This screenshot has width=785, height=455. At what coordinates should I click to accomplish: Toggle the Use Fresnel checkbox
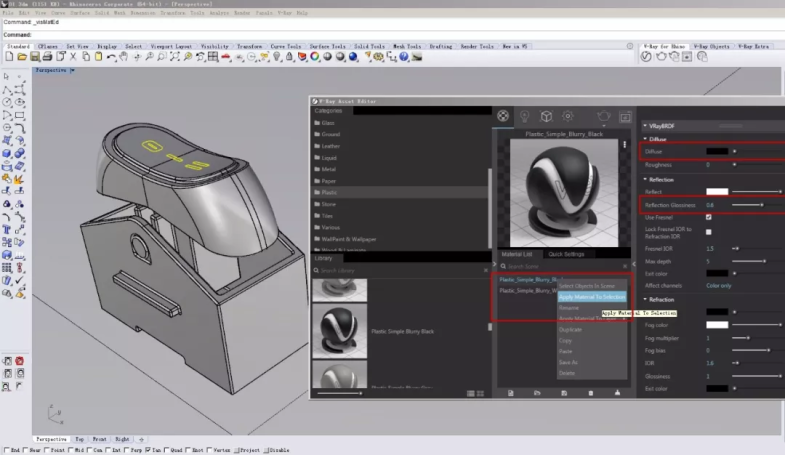709,217
